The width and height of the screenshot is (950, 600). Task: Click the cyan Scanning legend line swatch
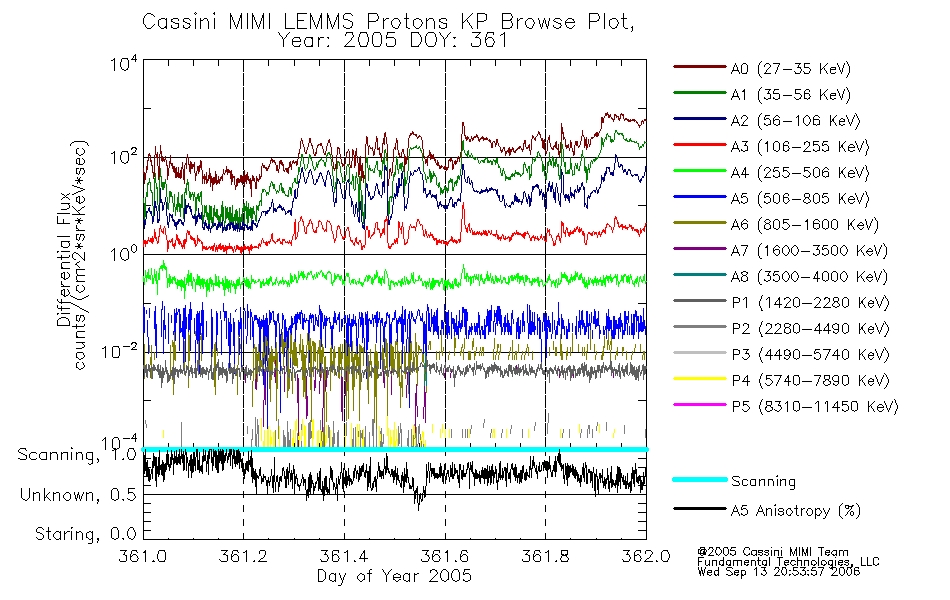point(700,479)
